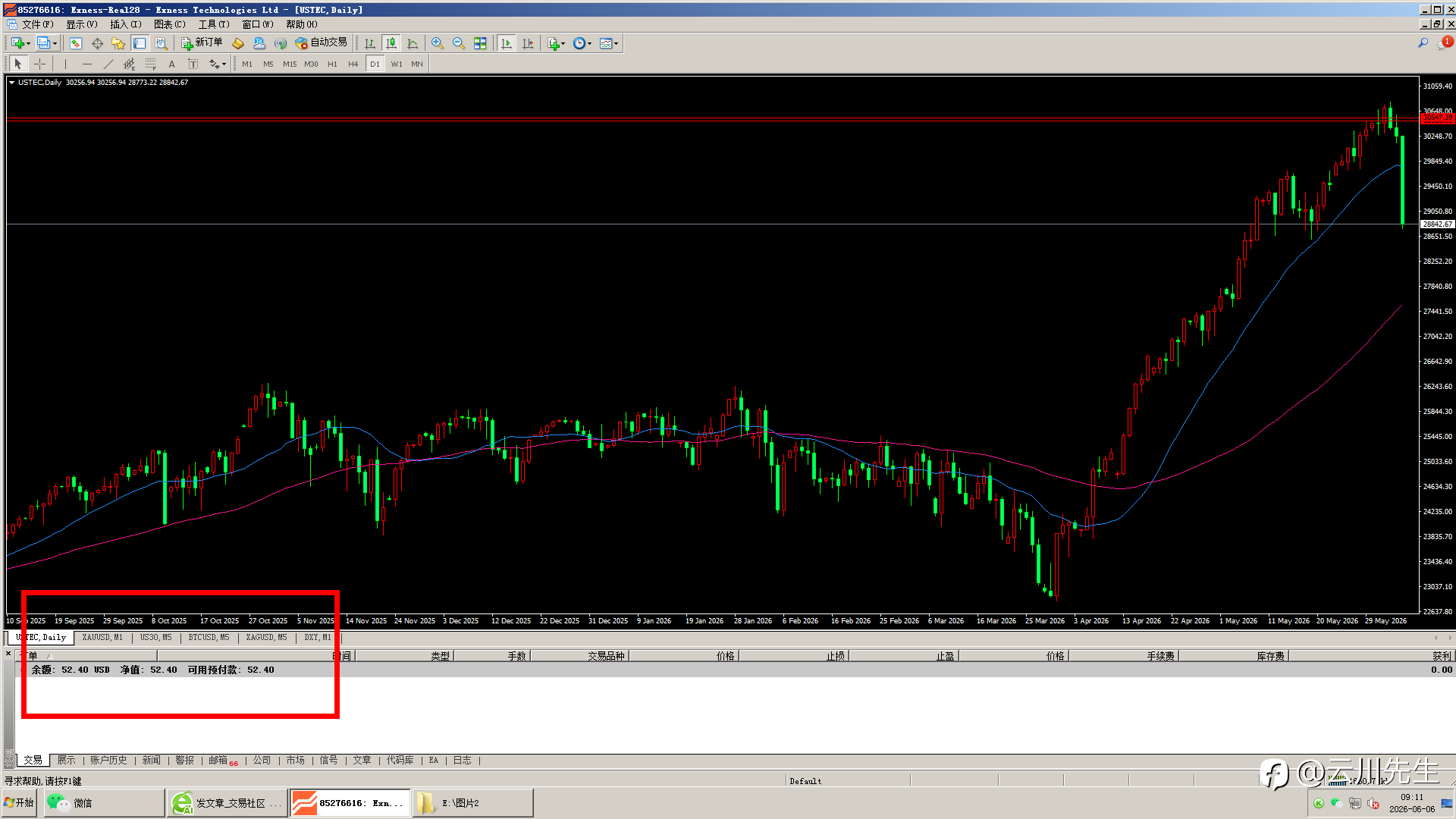Tile chart windows icon

pos(480,43)
